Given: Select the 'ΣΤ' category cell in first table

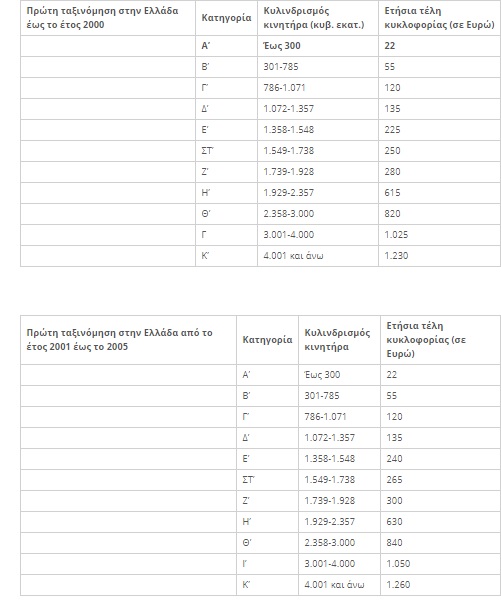Looking at the screenshot, I should (x=226, y=151).
